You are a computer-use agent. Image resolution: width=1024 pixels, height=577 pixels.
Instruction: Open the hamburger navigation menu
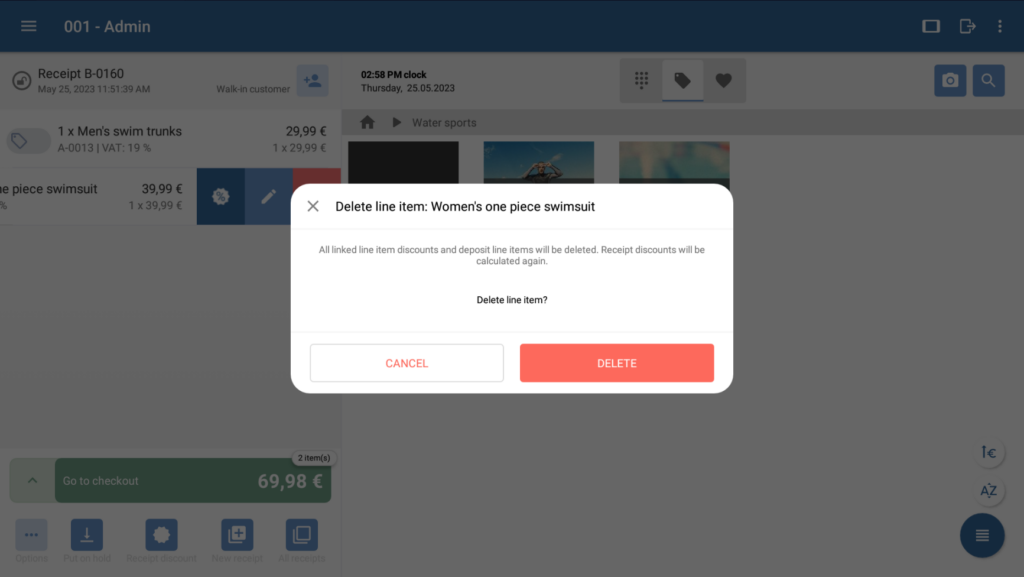tap(28, 26)
